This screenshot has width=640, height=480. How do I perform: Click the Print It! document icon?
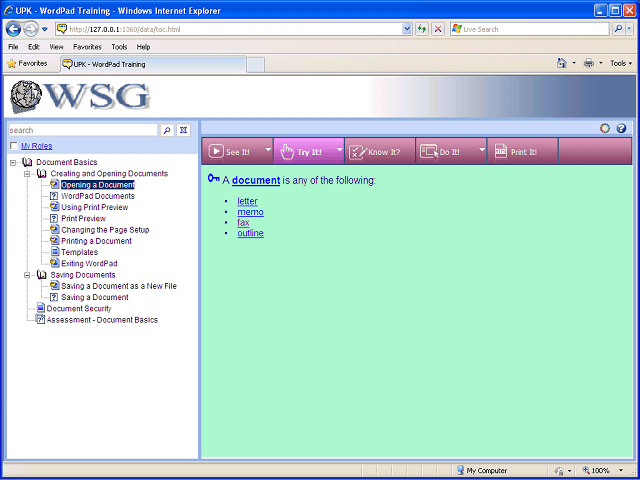(x=500, y=151)
